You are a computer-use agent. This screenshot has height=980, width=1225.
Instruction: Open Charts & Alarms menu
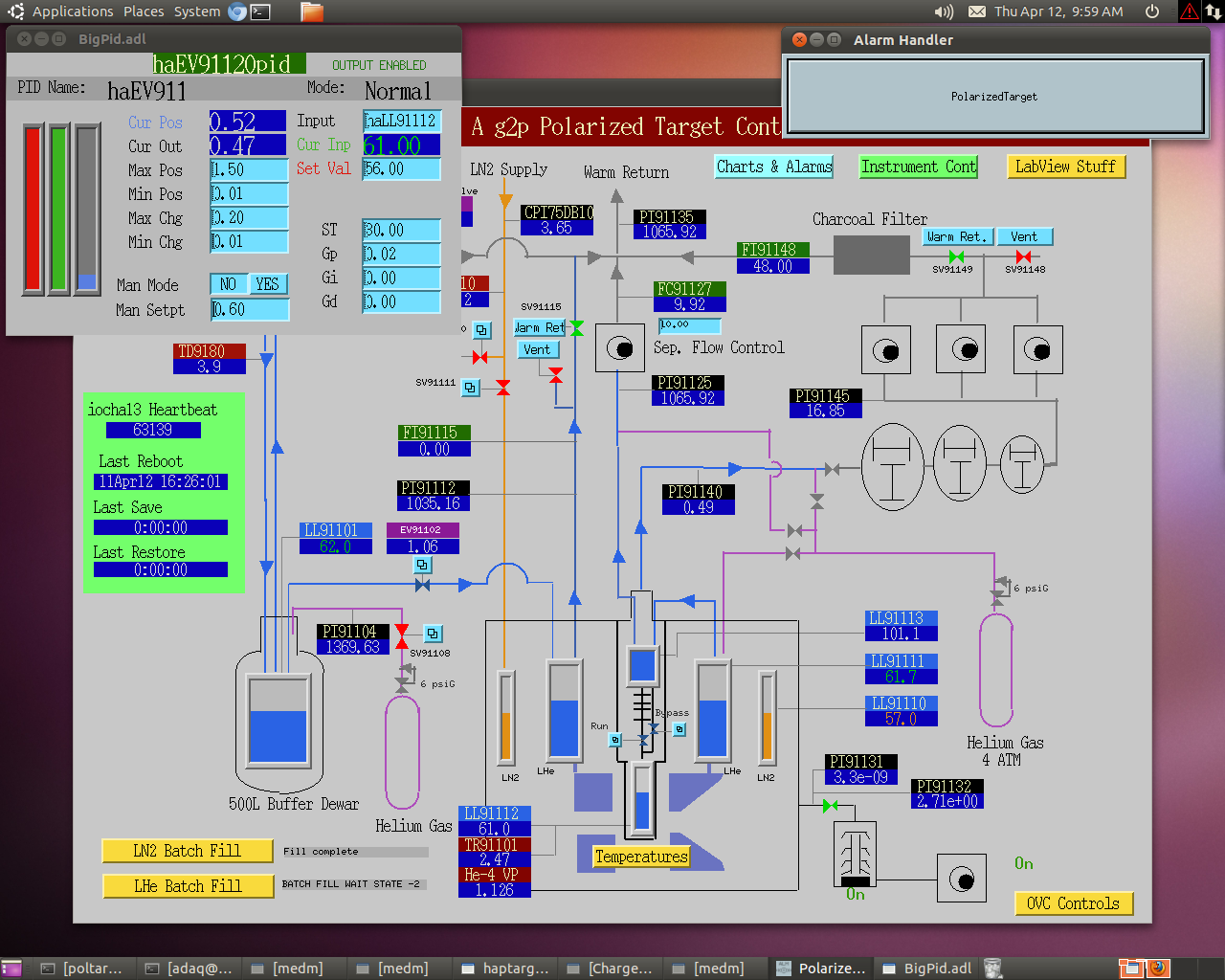tap(774, 167)
